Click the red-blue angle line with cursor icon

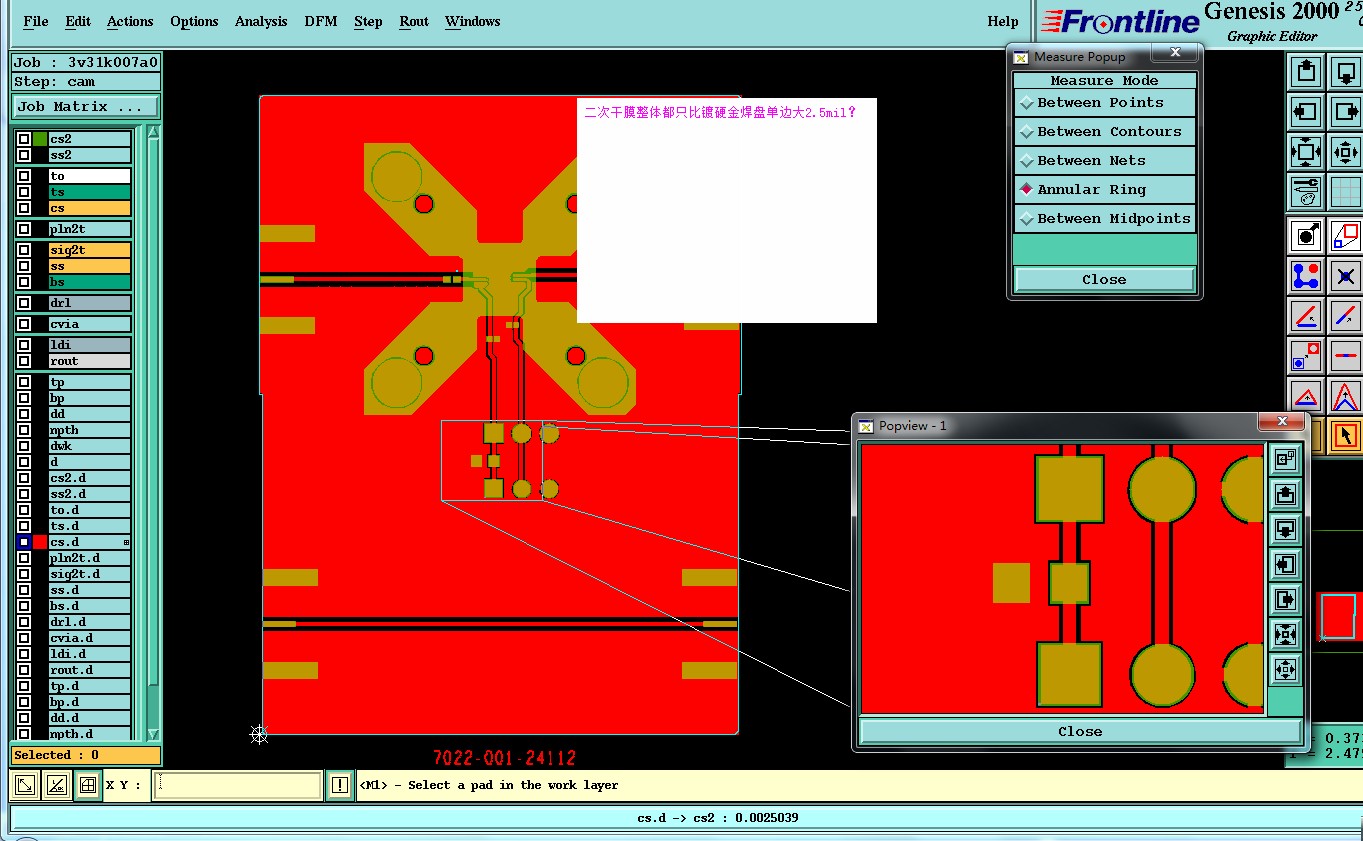tap(1306, 316)
